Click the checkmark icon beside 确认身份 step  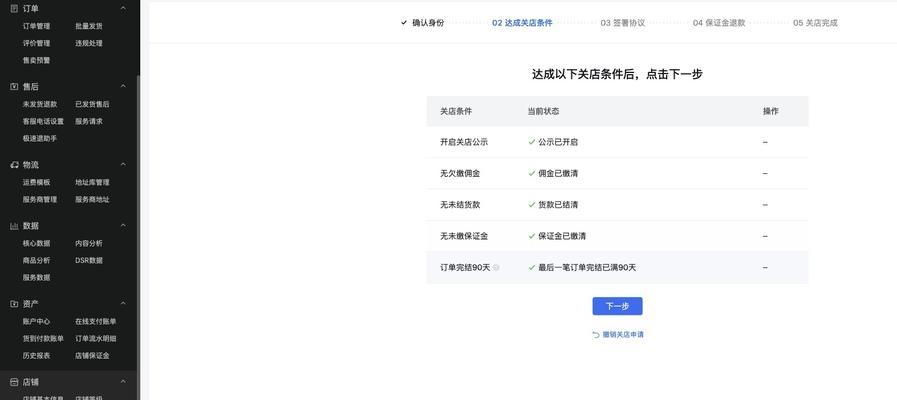(404, 23)
